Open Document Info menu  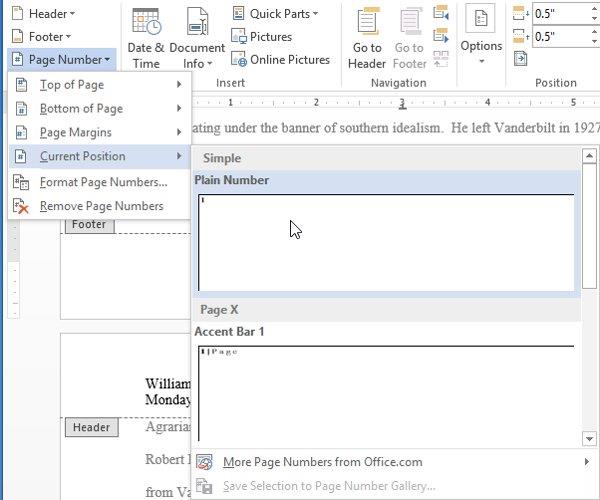[197, 38]
